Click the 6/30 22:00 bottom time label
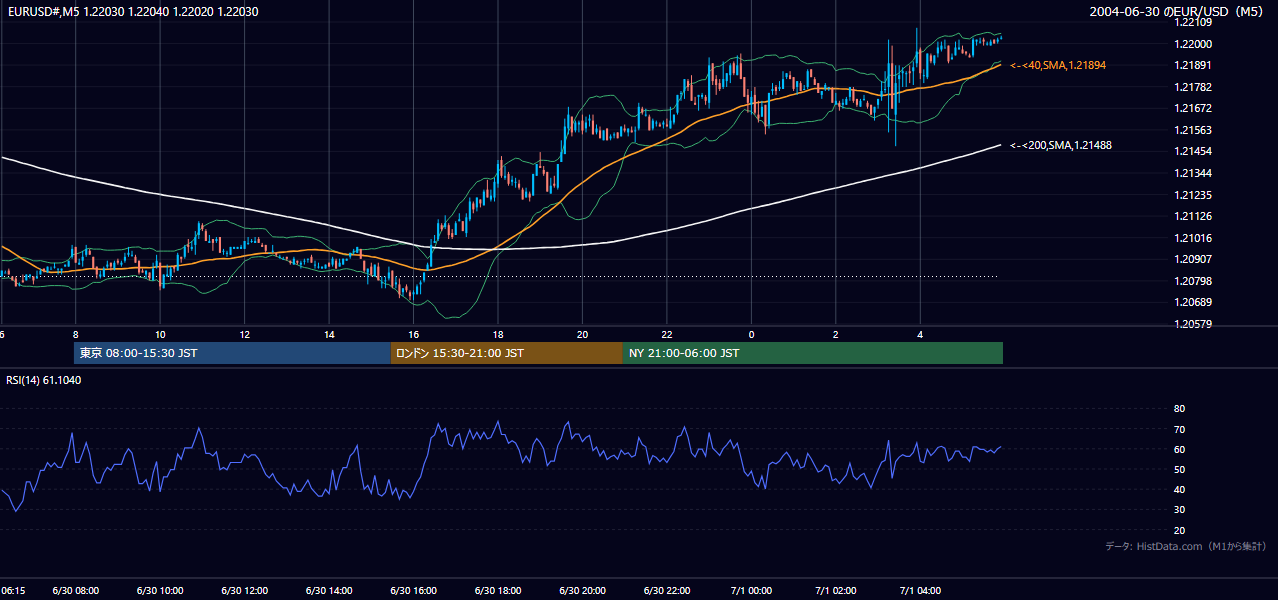The height and width of the screenshot is (600, 1278). (668, 591)
